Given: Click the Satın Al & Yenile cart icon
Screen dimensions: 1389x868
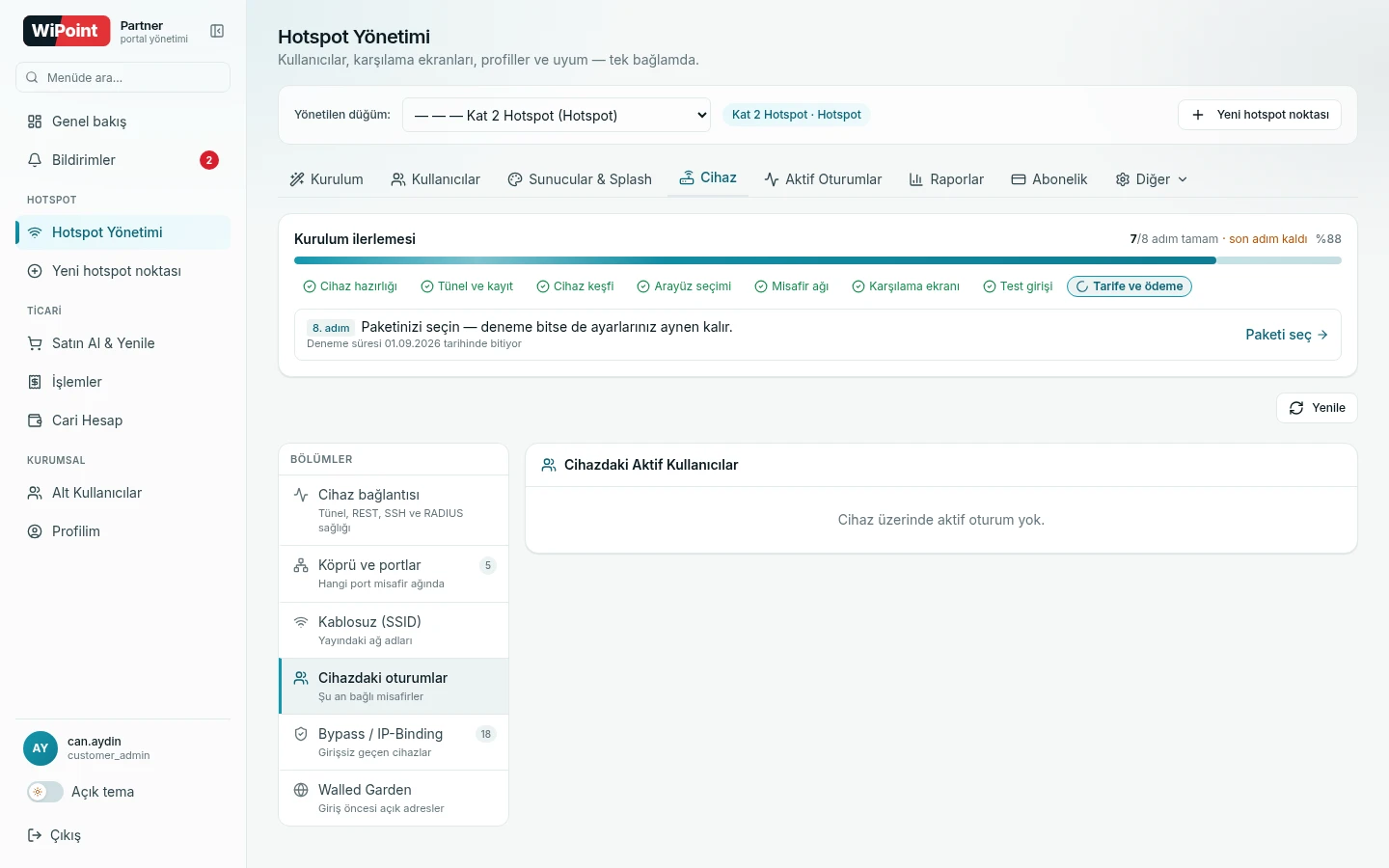Looking at the screenshot, I should click(35, 343).
